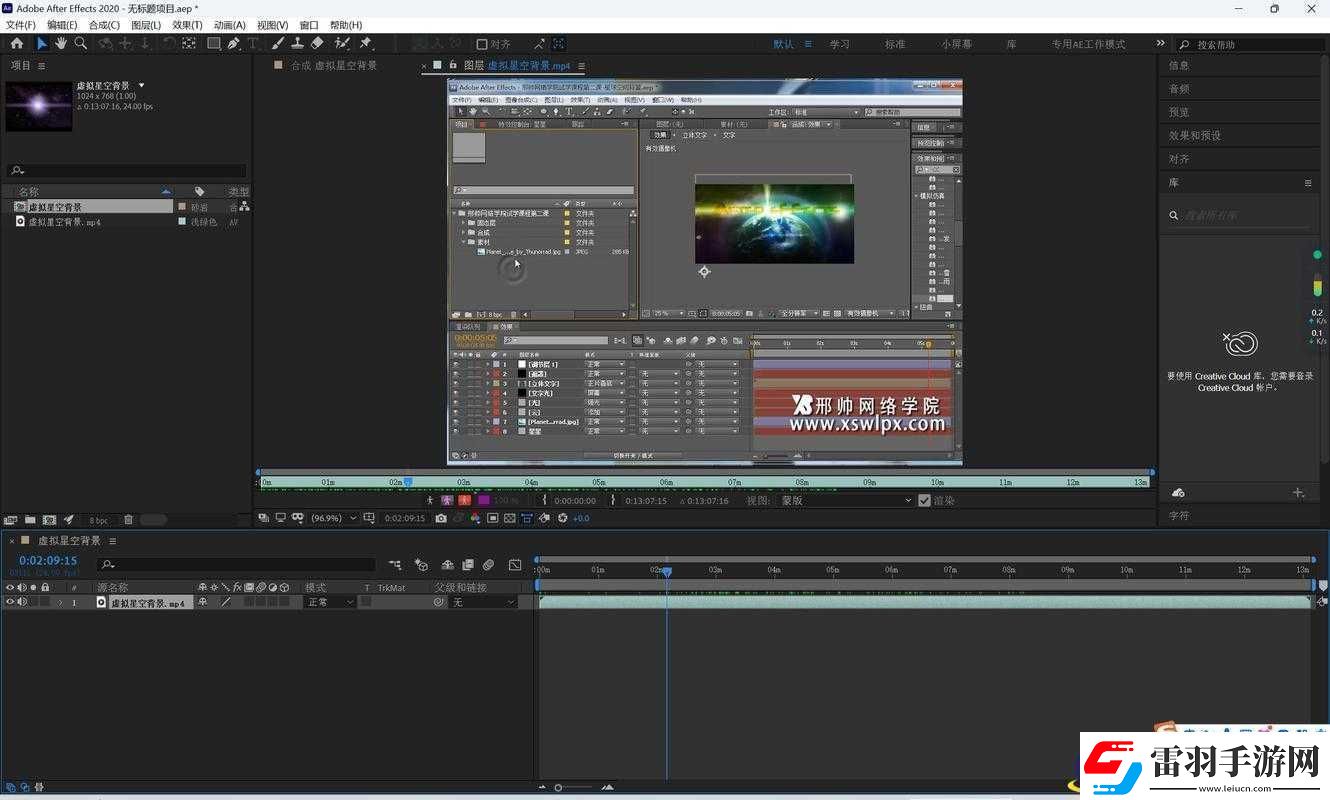Take a snapshot with the camera icon
This screenshot has width=1330, height=800.
click(441, 518)
